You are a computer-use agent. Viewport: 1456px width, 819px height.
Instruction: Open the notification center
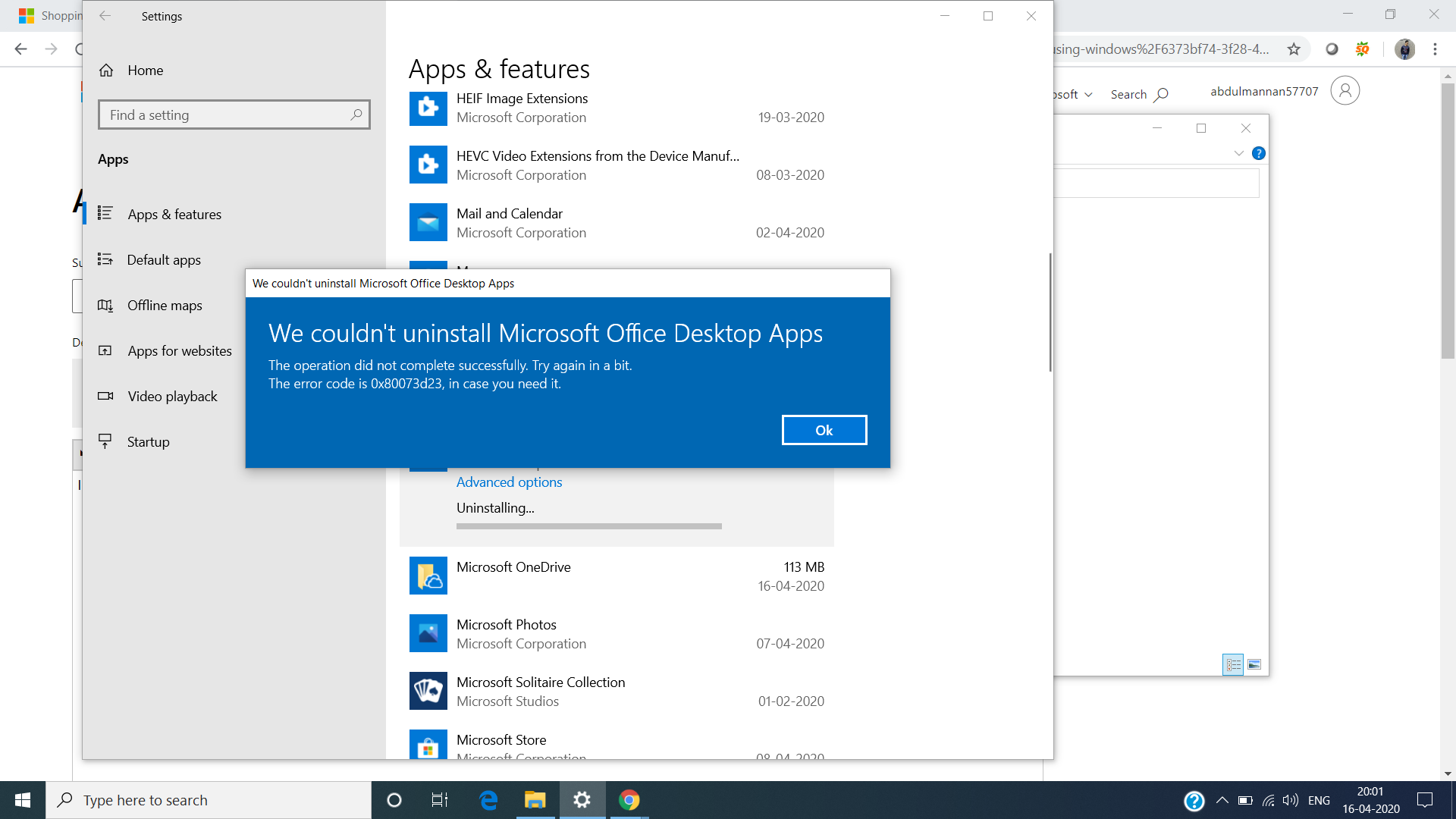(x=1425, y=800)
